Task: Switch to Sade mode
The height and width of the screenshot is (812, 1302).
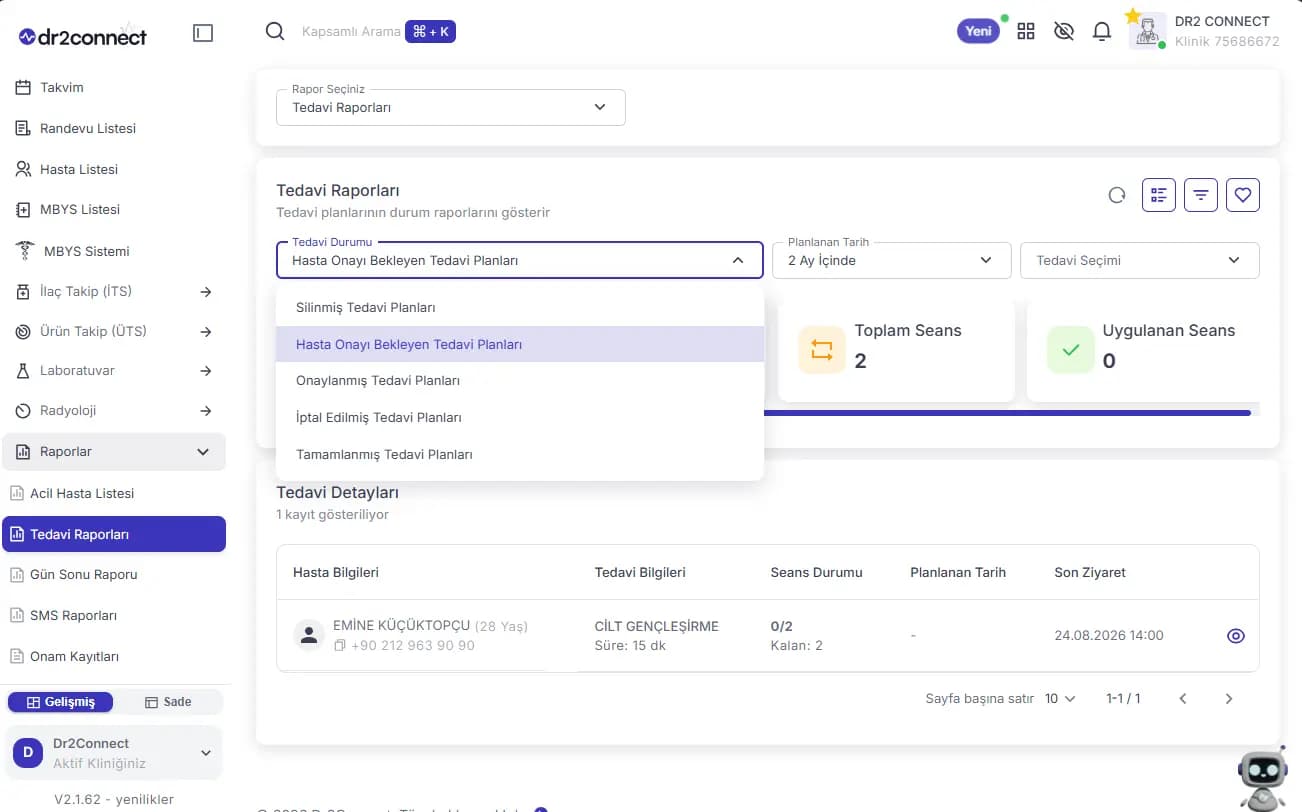Action: [x=168, y=702]
